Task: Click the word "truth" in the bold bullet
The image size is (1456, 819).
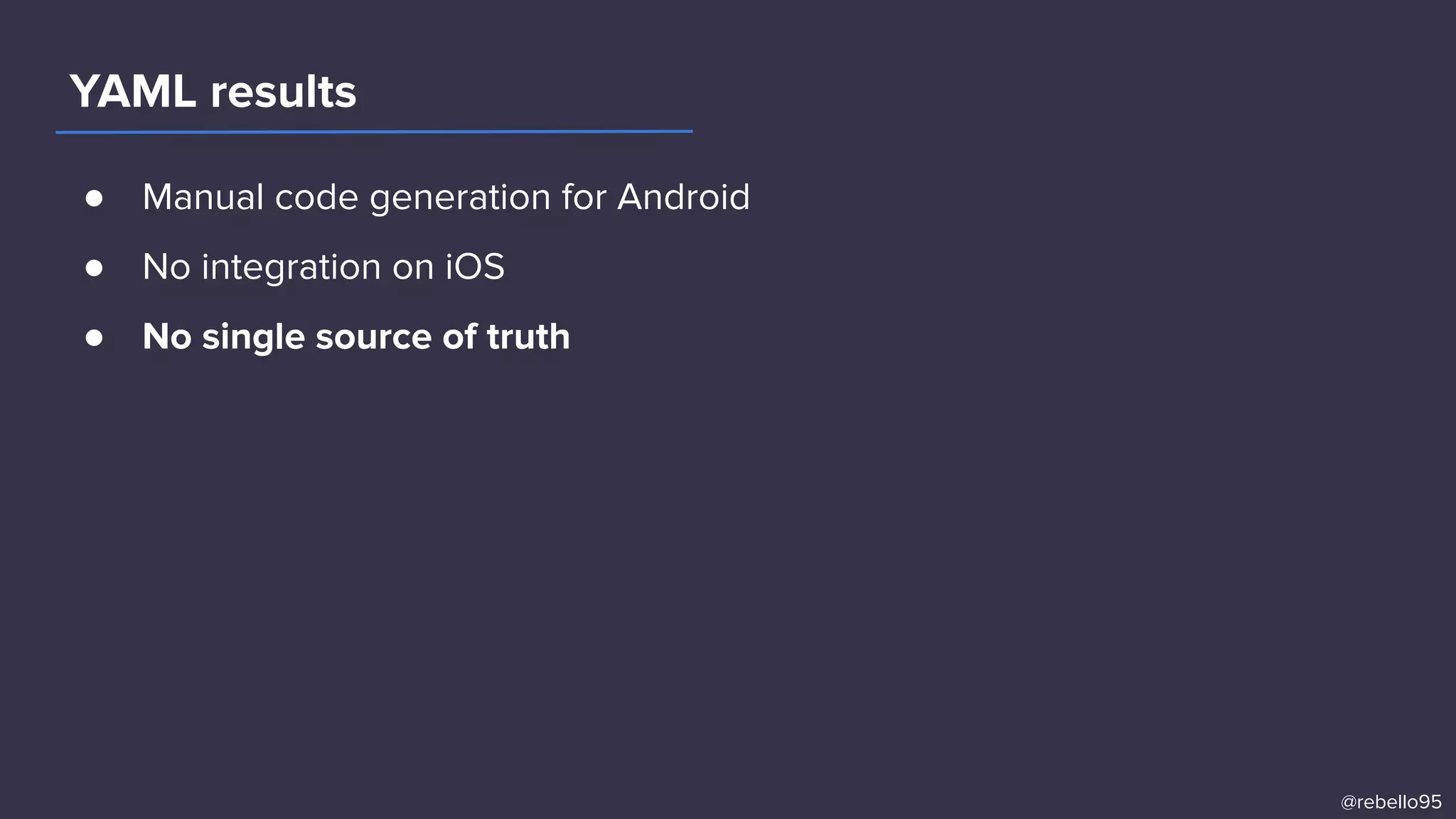Action: pos(528,336)
